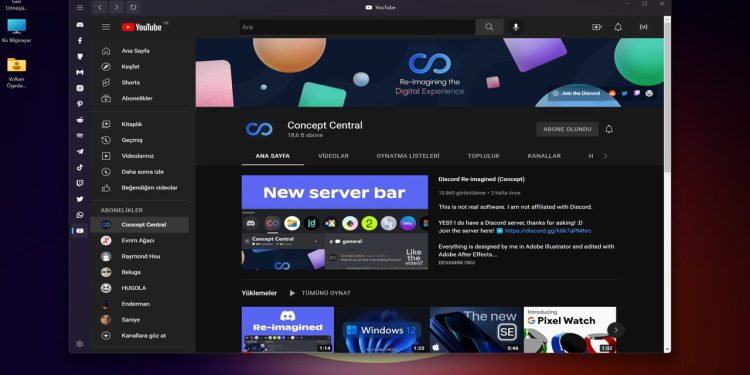This screenshot has width=750, height=375.
Task: Open Shorts in the guide
Action: (140, 82)
